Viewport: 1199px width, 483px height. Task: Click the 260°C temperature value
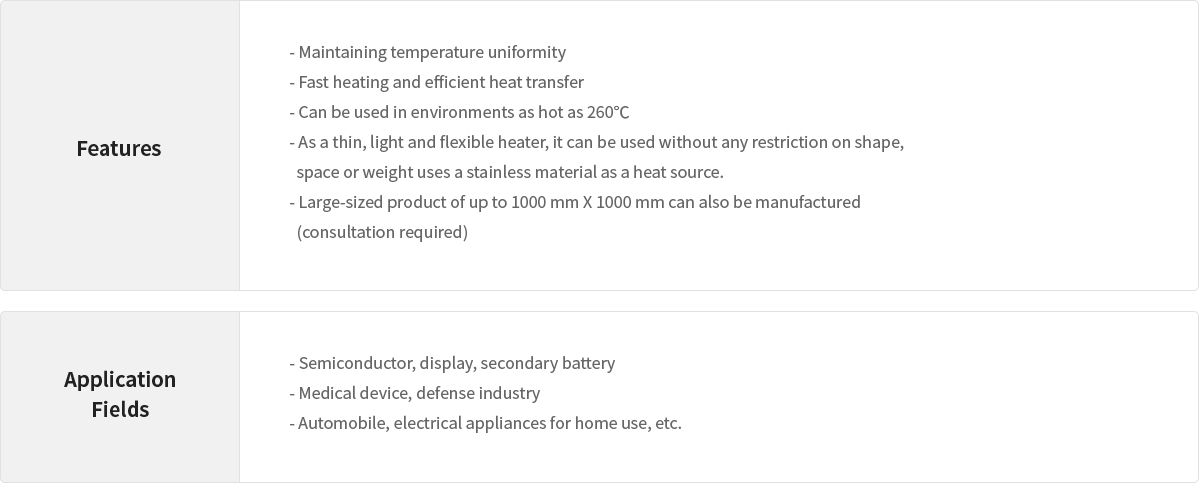click(x=608, y=112)
